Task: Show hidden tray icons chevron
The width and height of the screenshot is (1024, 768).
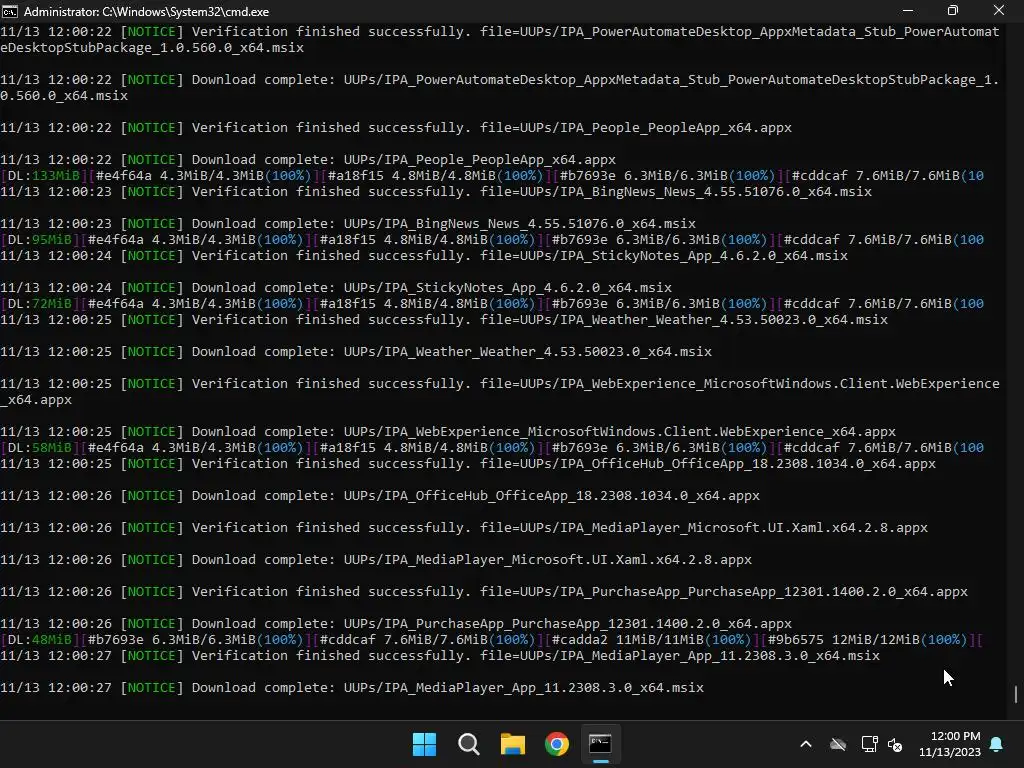Action: point(806,744)
